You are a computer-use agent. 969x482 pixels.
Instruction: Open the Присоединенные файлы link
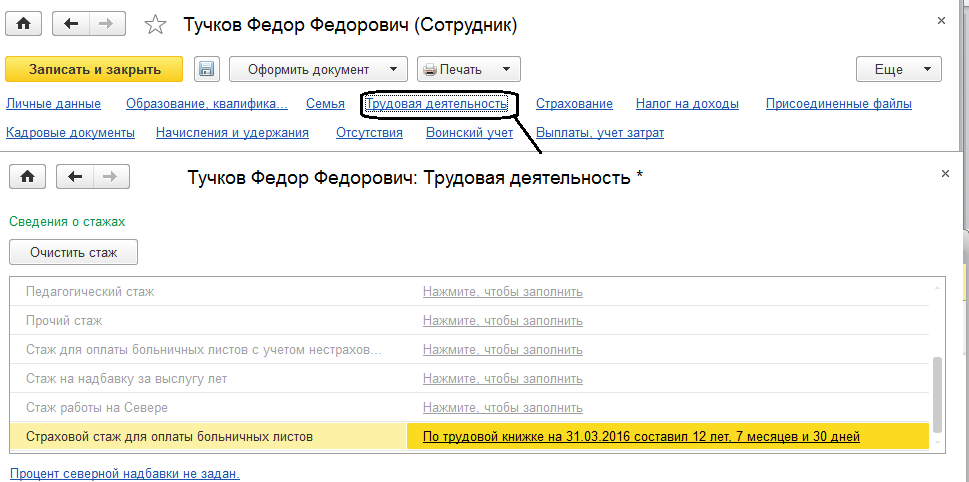[839, 104]
